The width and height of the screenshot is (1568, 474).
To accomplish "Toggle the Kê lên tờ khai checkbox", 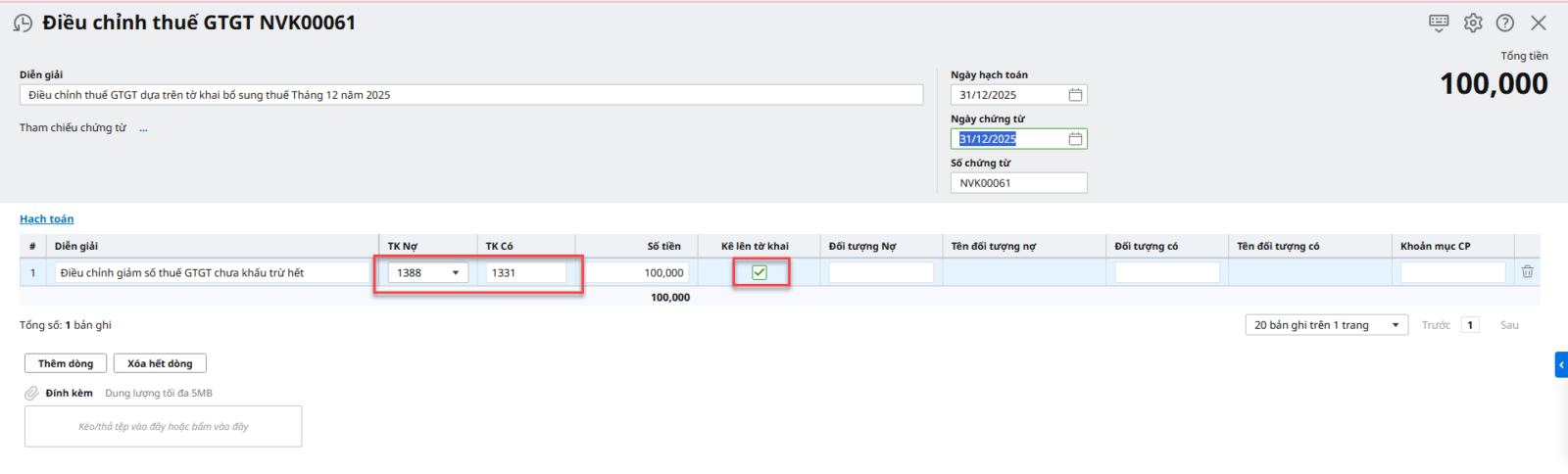I will pyautogui.click(x=759, y=272).
